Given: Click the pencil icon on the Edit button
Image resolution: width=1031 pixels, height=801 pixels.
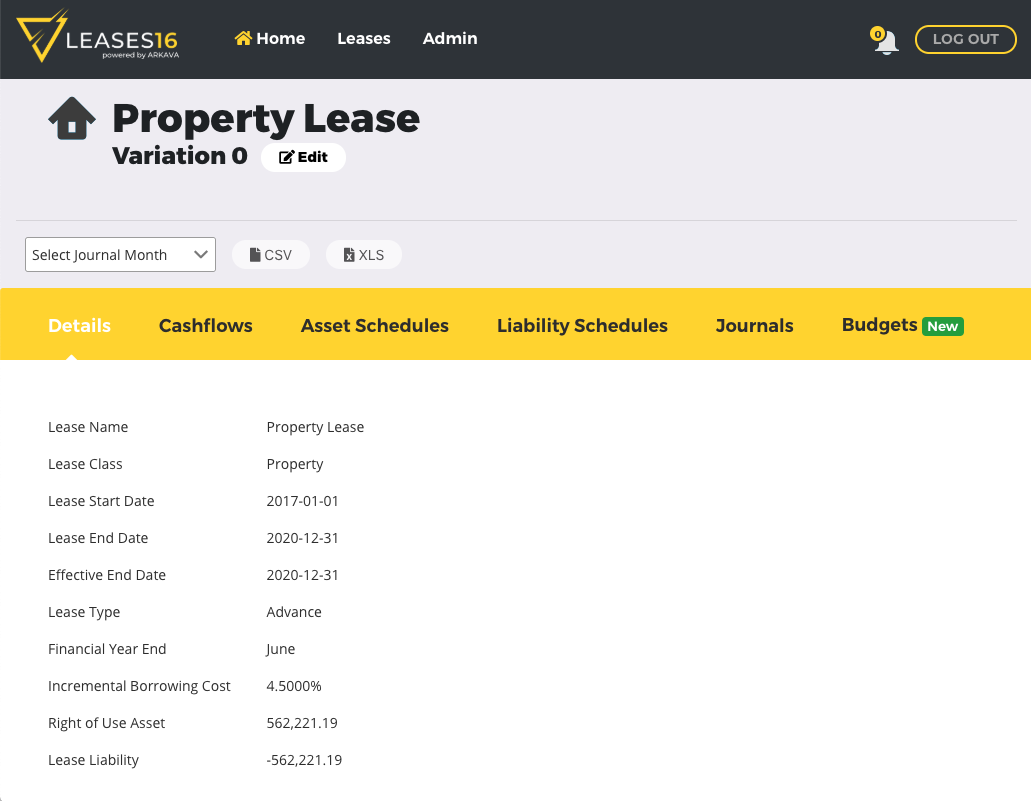Looking at the screenshot, I should pos(288,156).
